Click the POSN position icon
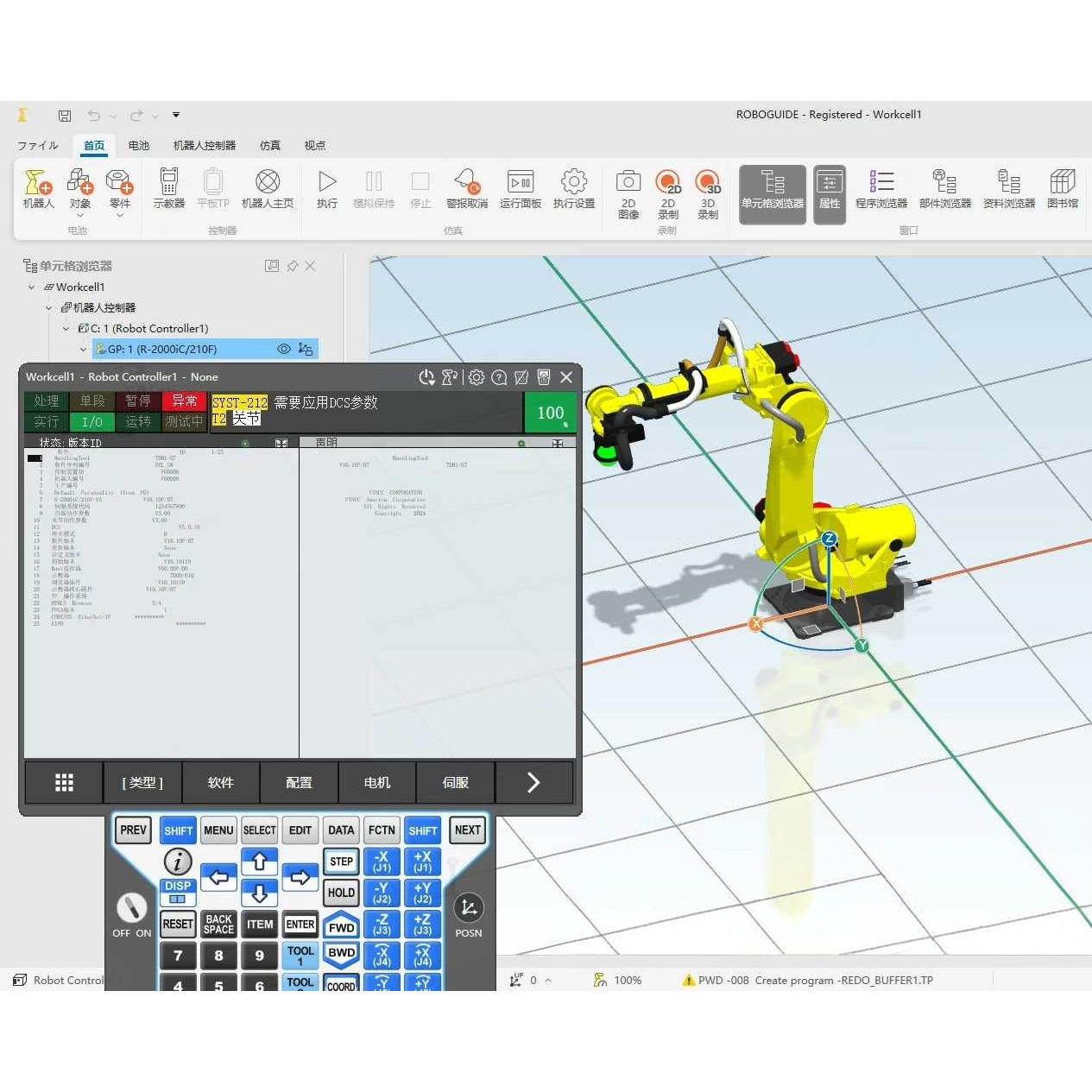The image size is (1092, 1092). click(469, 908)
